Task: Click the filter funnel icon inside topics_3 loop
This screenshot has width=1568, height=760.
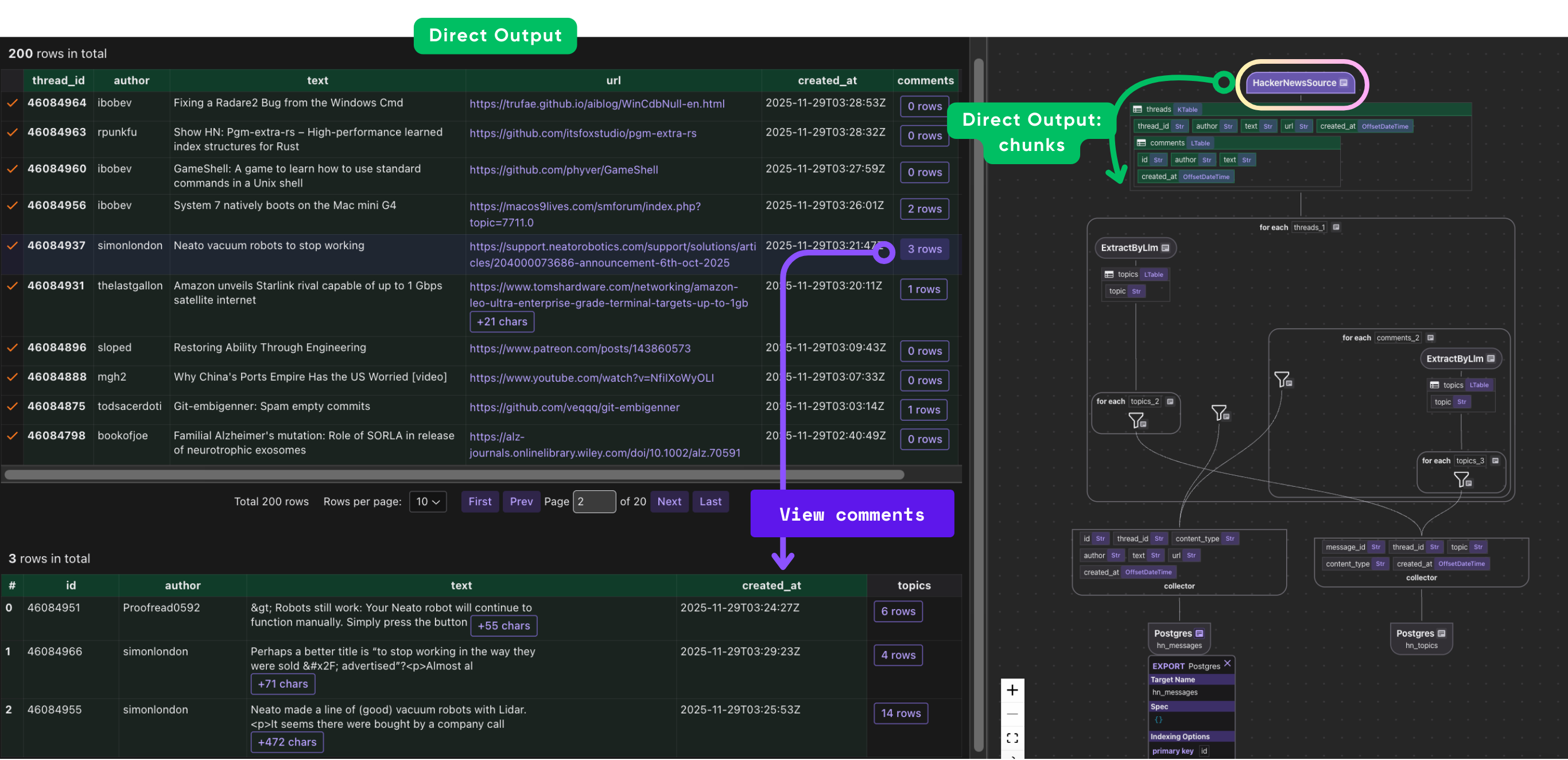Action: (1461, 479)
